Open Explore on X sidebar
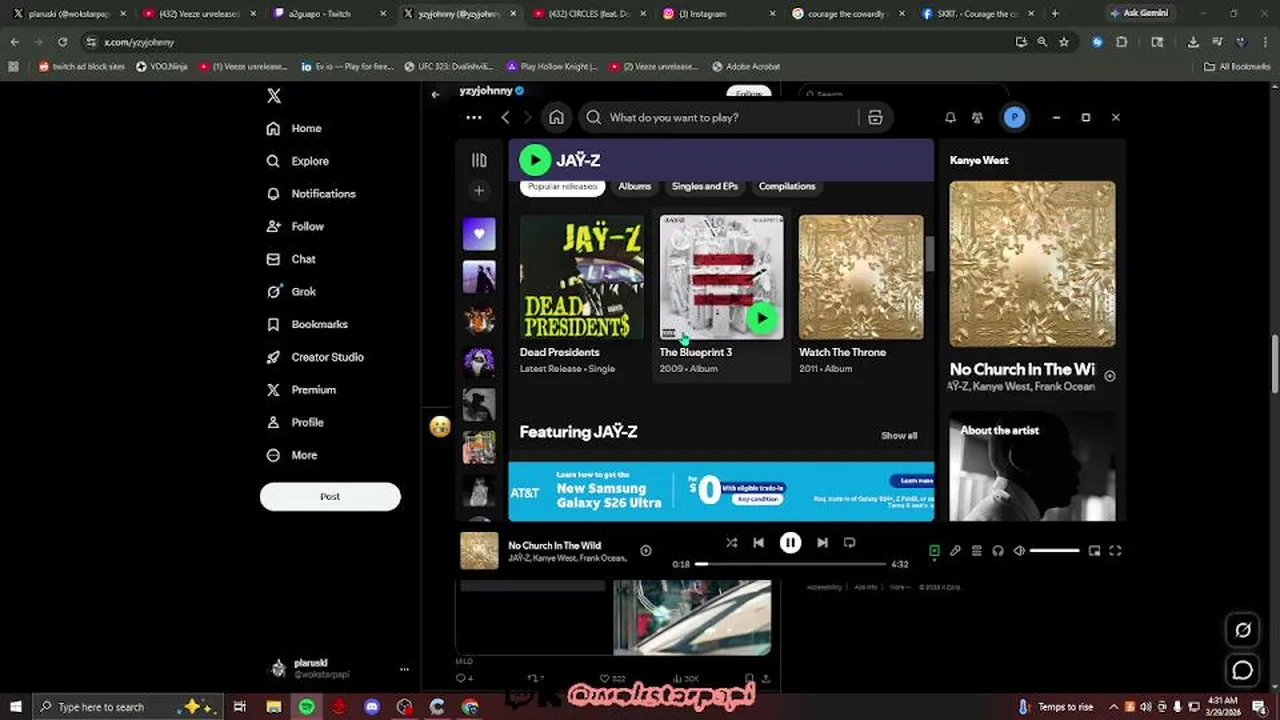Image resolution: width=1280 pixels, height=720 pixels. (x=298, y=161)
